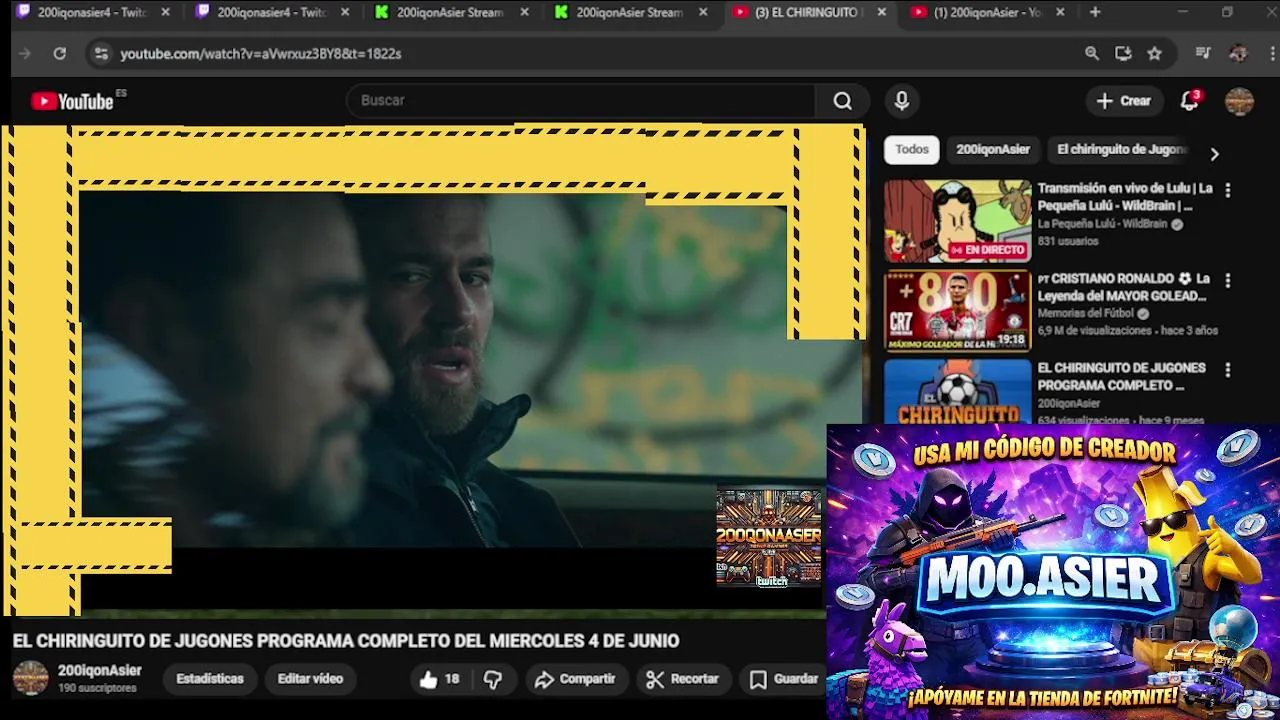The image size is (1280, 720).
Task: Click the Crear button
Action: click(1124, 101)
